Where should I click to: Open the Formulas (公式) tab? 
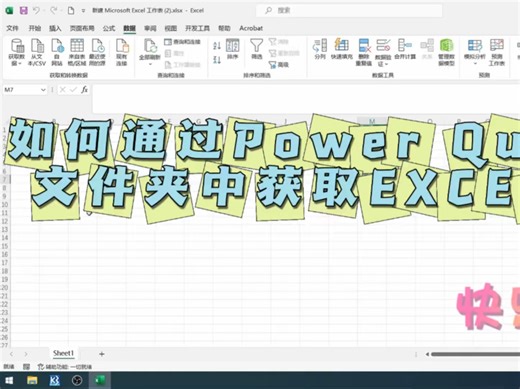tap(109, 28)
